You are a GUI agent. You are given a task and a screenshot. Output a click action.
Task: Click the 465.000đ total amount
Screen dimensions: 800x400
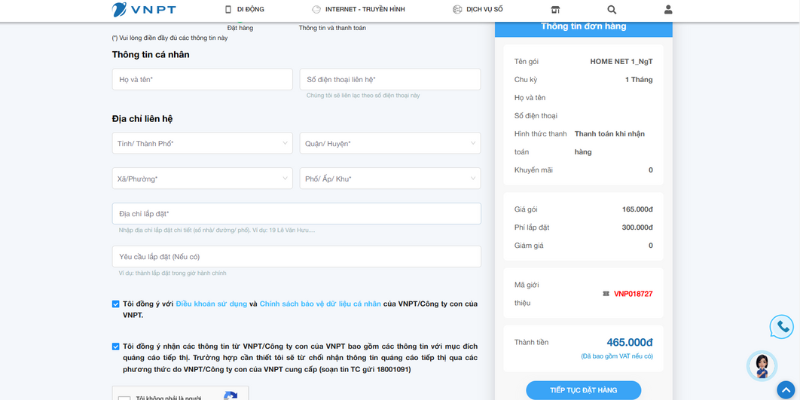630,342
